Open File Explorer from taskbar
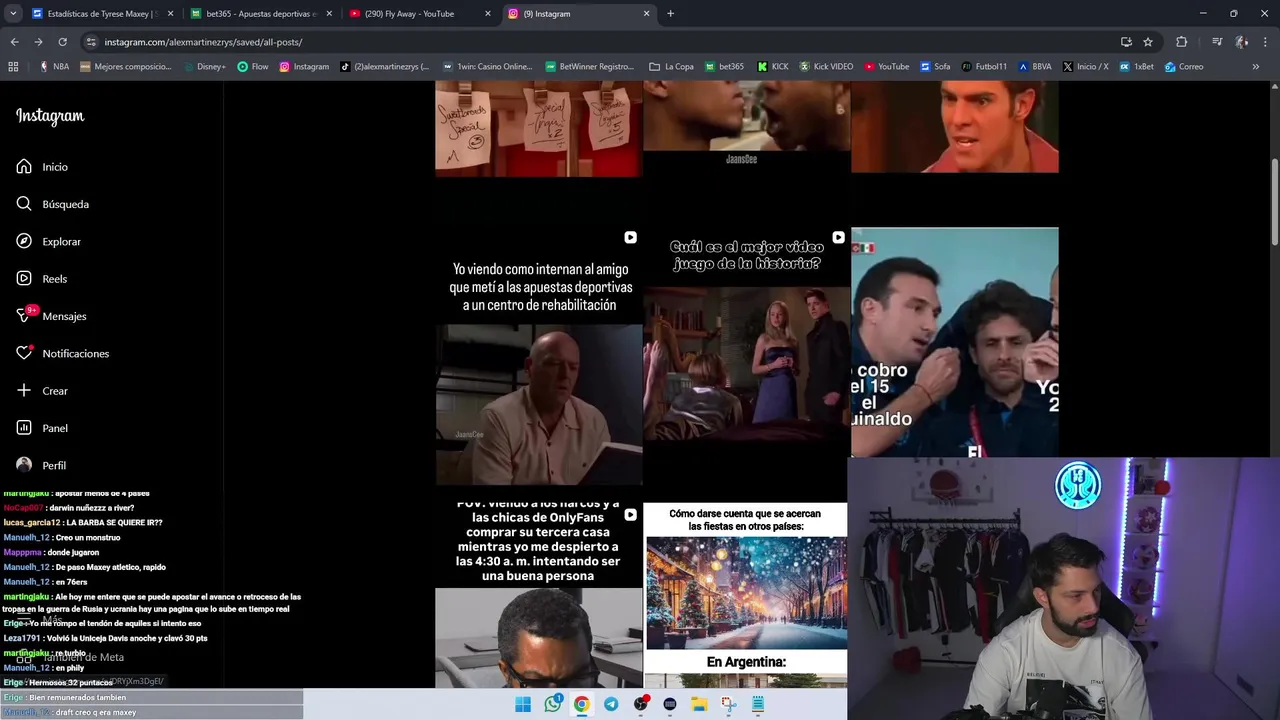Image resolution: width=1280 pixels, height=720 pixels. pos(699,704)
